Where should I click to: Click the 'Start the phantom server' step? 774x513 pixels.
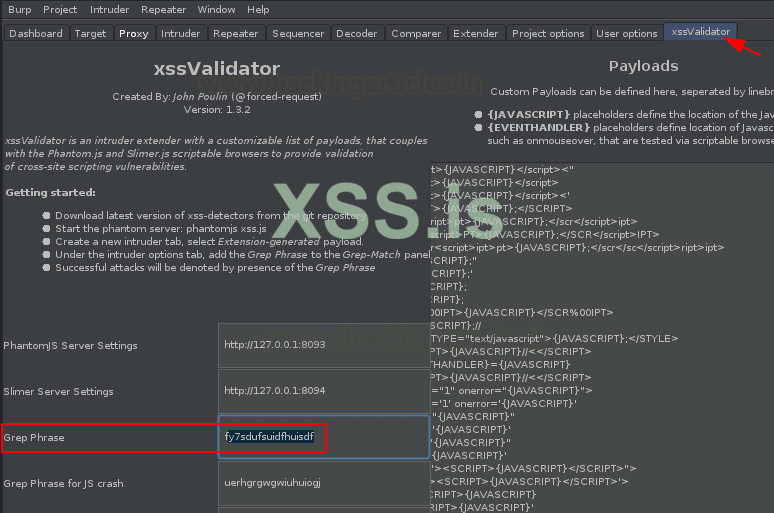point(161,229)
